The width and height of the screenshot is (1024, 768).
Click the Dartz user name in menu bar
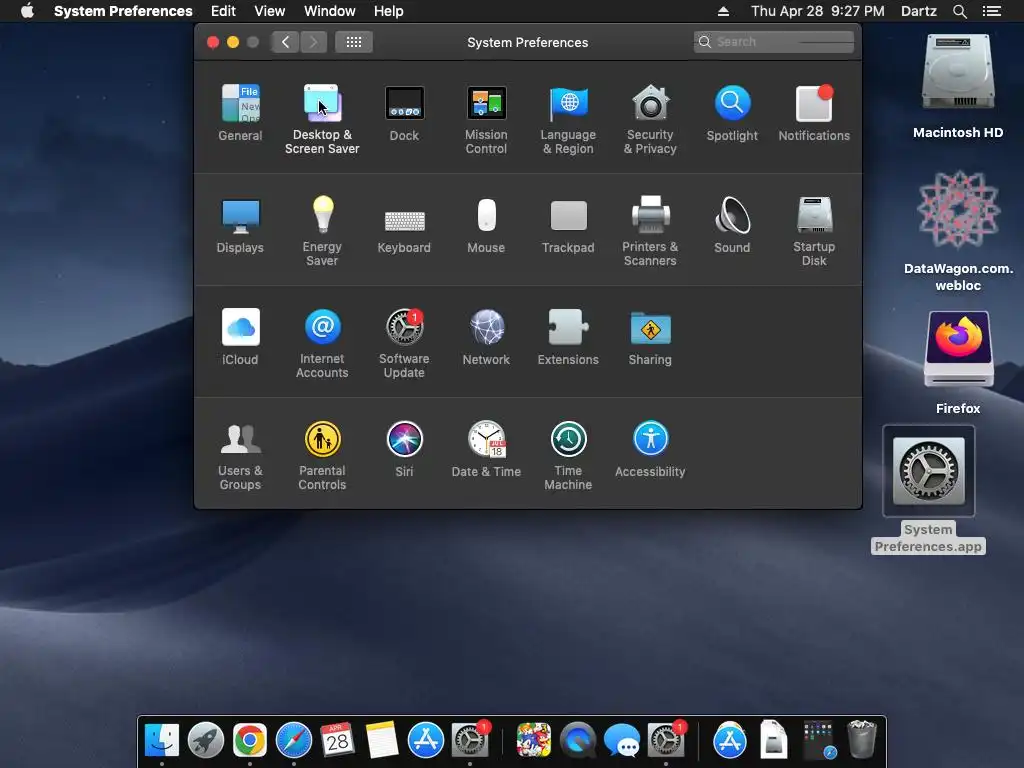tap(919, 11)
